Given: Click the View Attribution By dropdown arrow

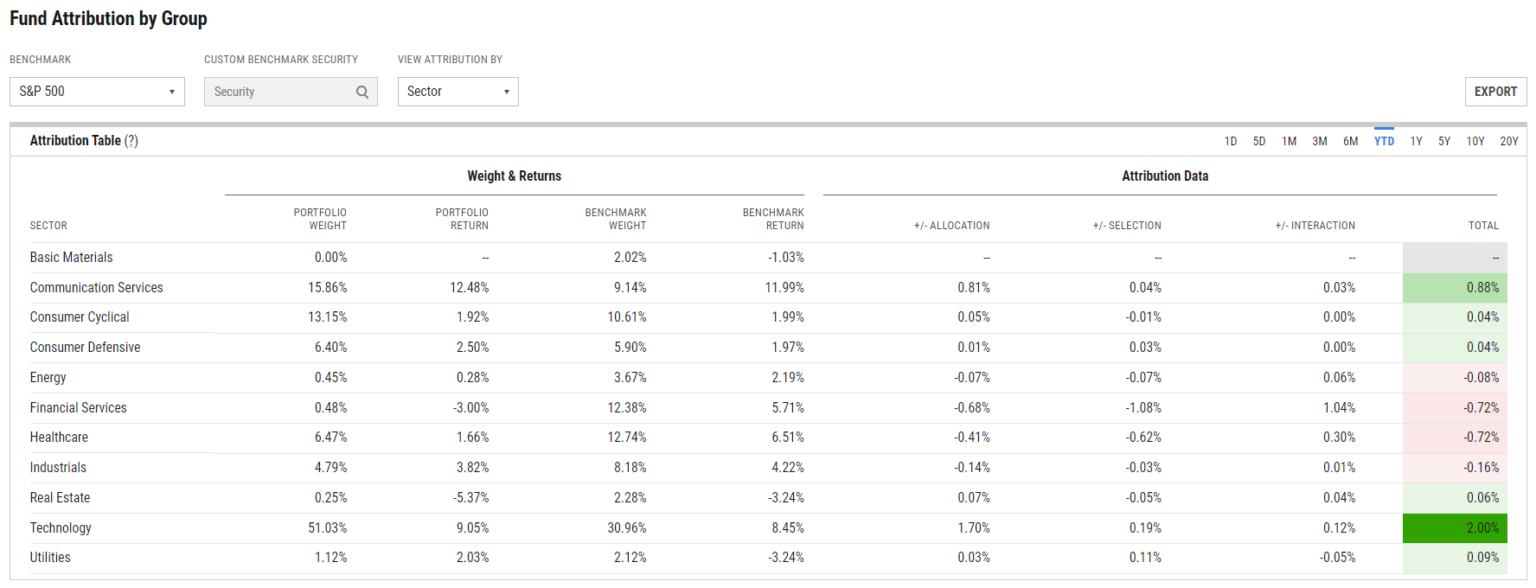Looking at the screenshot, I should [x=505, y=91].
